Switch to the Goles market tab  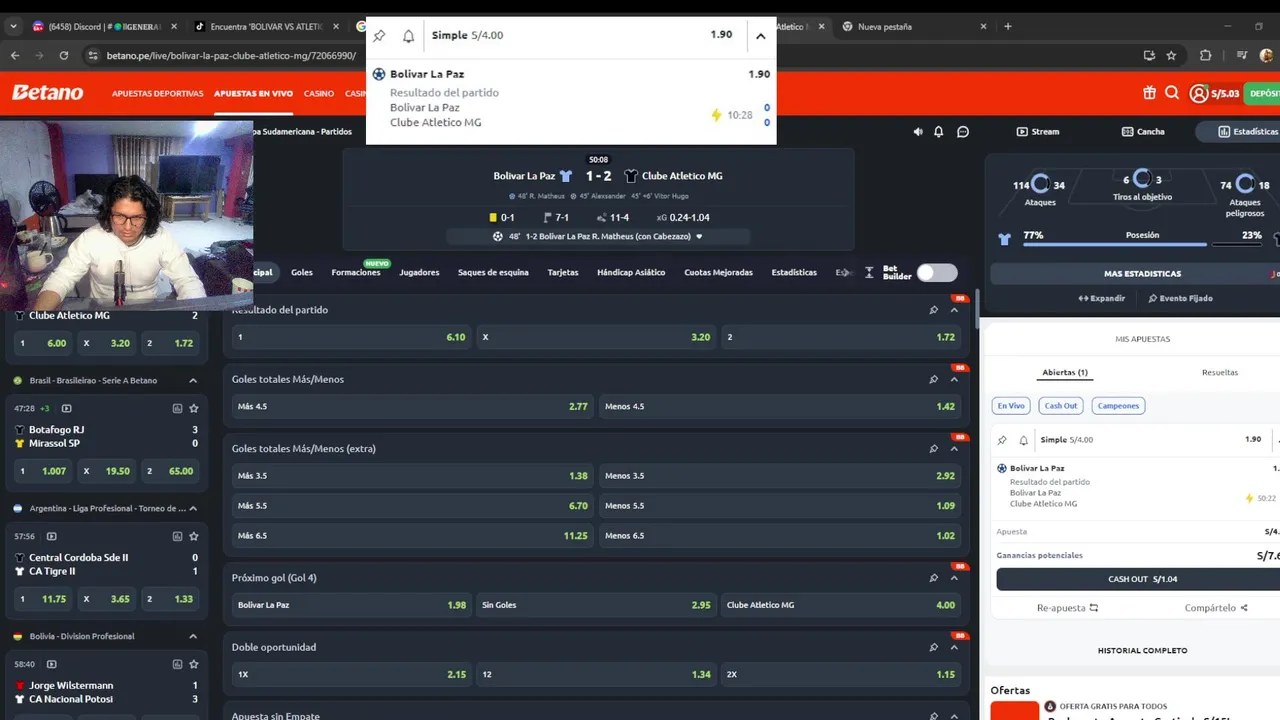pos(302,272)
